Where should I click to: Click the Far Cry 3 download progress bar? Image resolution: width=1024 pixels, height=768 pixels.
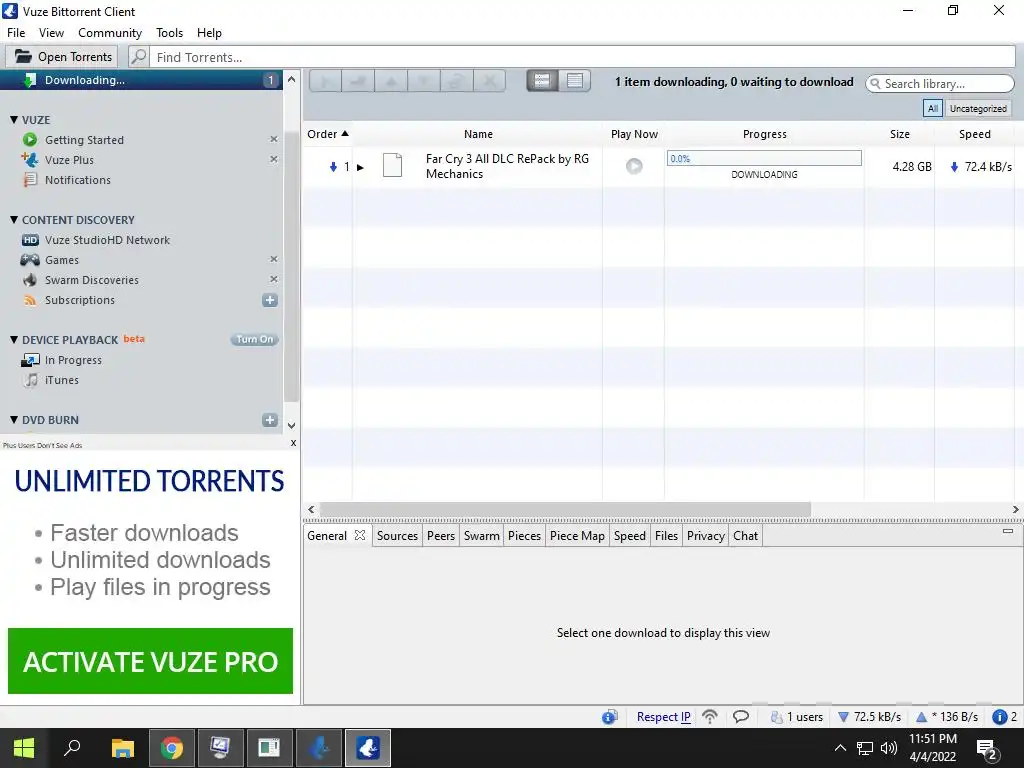click(x=764, y=158)
